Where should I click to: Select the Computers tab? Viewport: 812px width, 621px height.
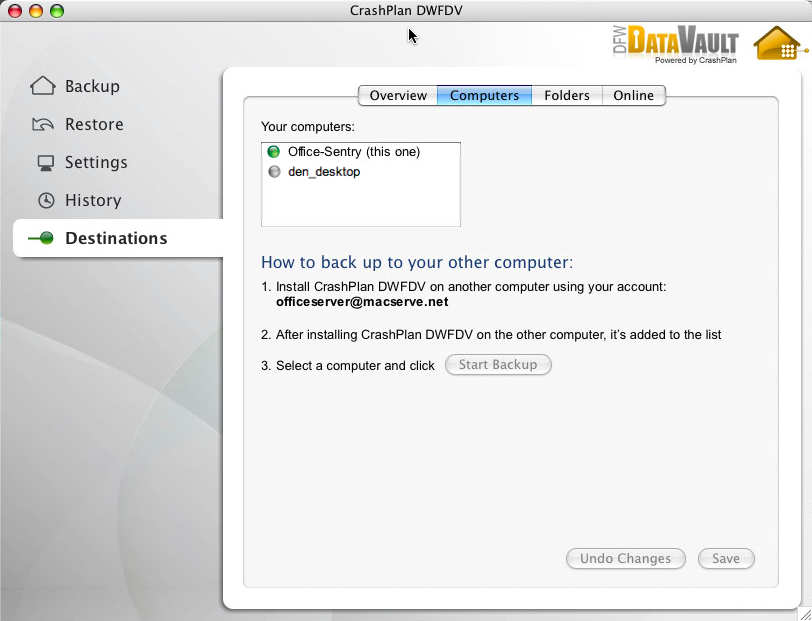tap(484, 95)
